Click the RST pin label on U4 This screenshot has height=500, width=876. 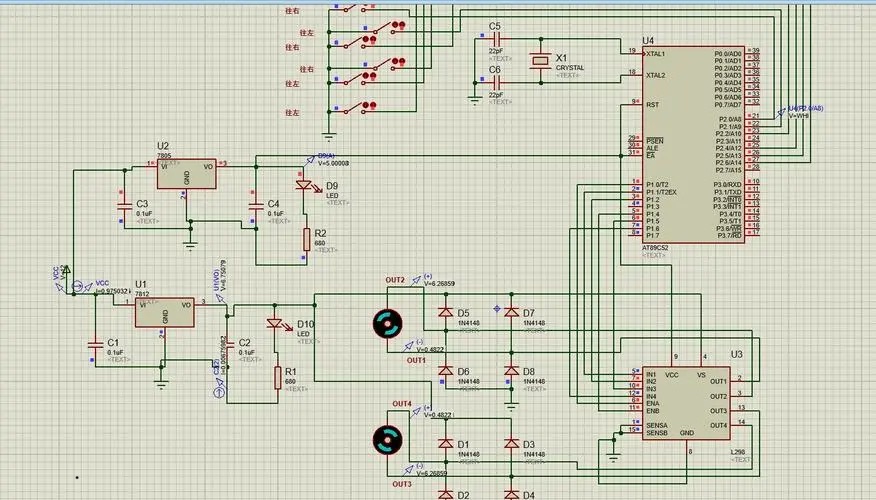(652, 104)
